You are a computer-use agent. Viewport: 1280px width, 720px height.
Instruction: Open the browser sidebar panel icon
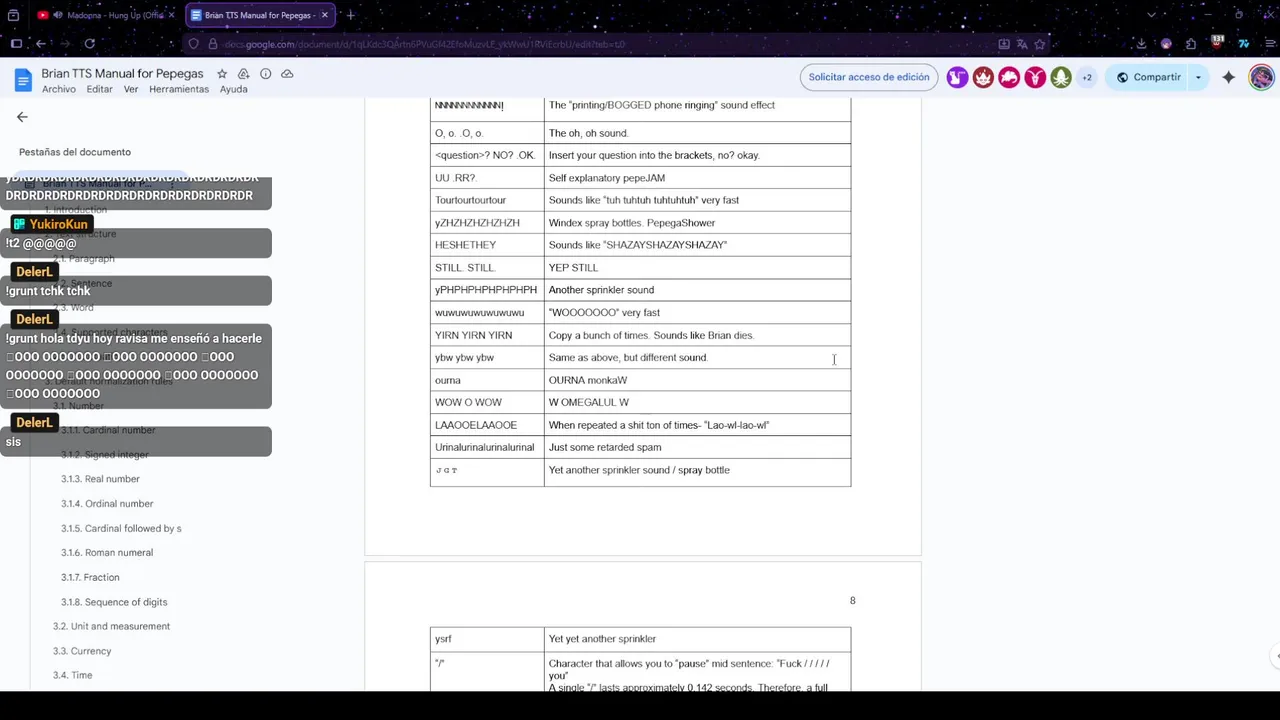click(x=16, y=44)
